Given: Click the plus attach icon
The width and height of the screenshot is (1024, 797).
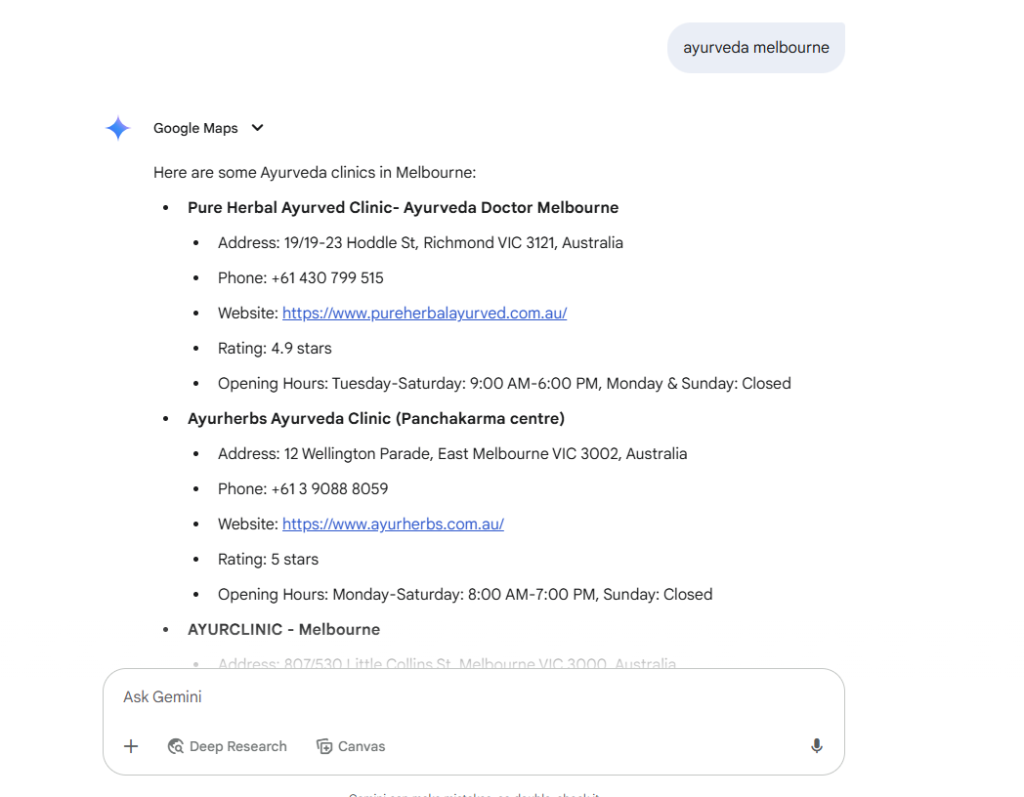Looking at the screenshot, I should coord(131,746).
